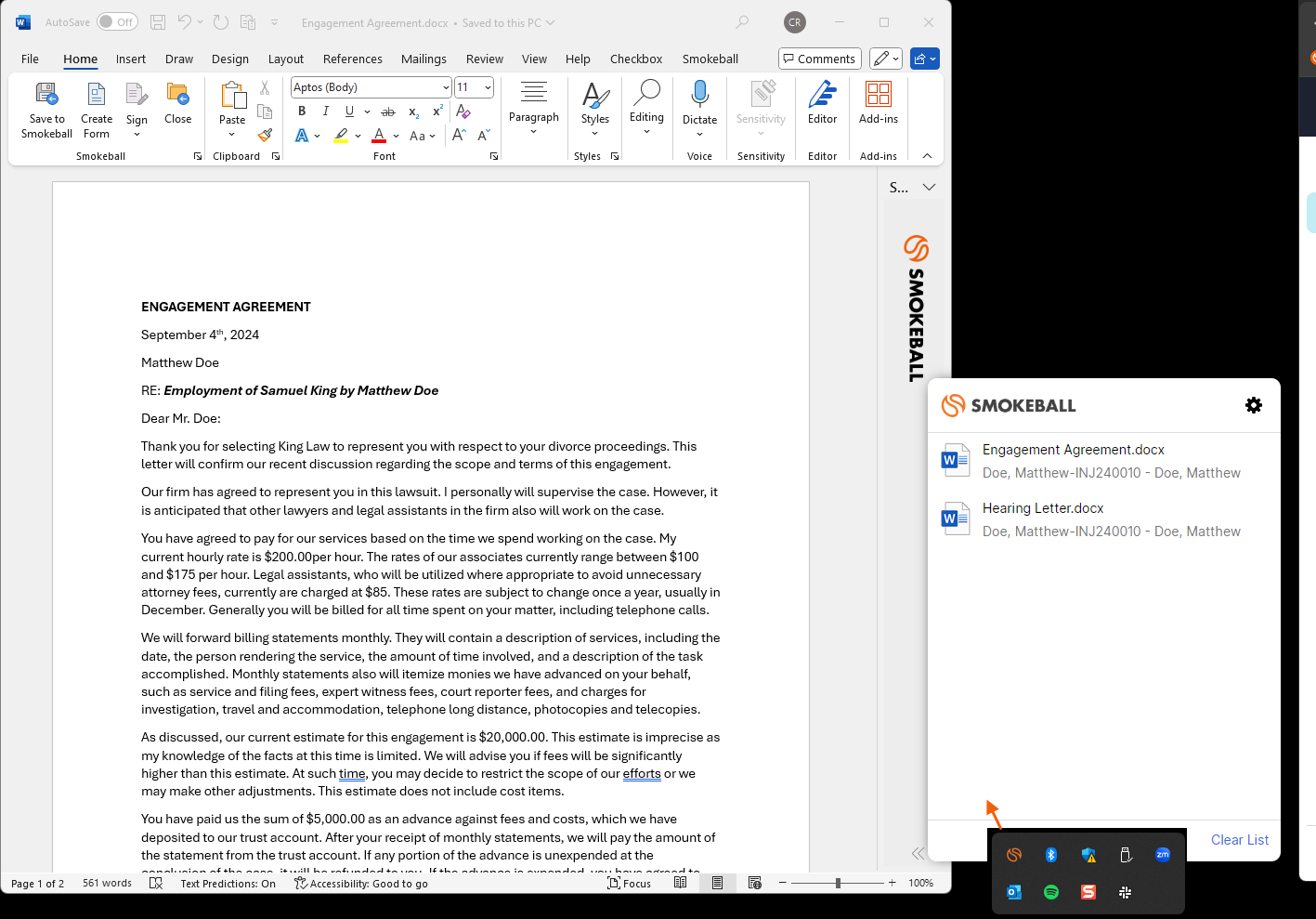
Task: Click Slack icon in system tray
Action: pos(1126,892)
